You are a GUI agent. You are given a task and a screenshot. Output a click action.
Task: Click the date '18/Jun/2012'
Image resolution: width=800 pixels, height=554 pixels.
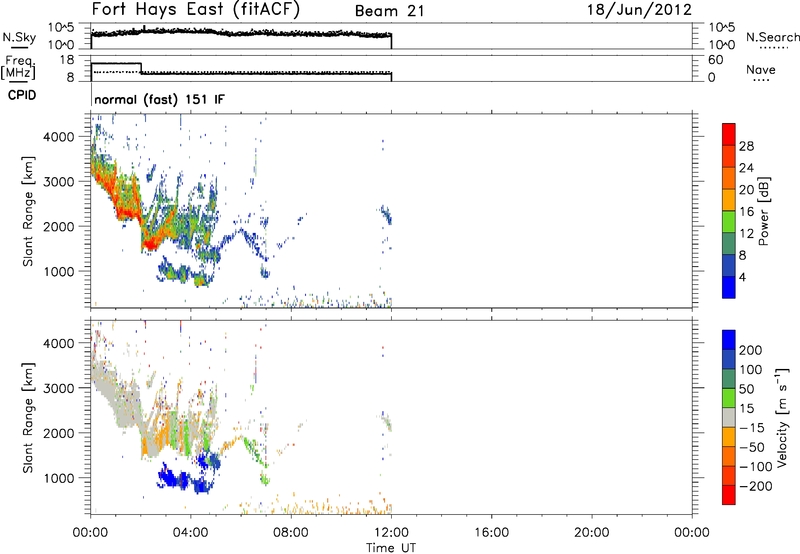pyautogui.click(x=639, y=10)
